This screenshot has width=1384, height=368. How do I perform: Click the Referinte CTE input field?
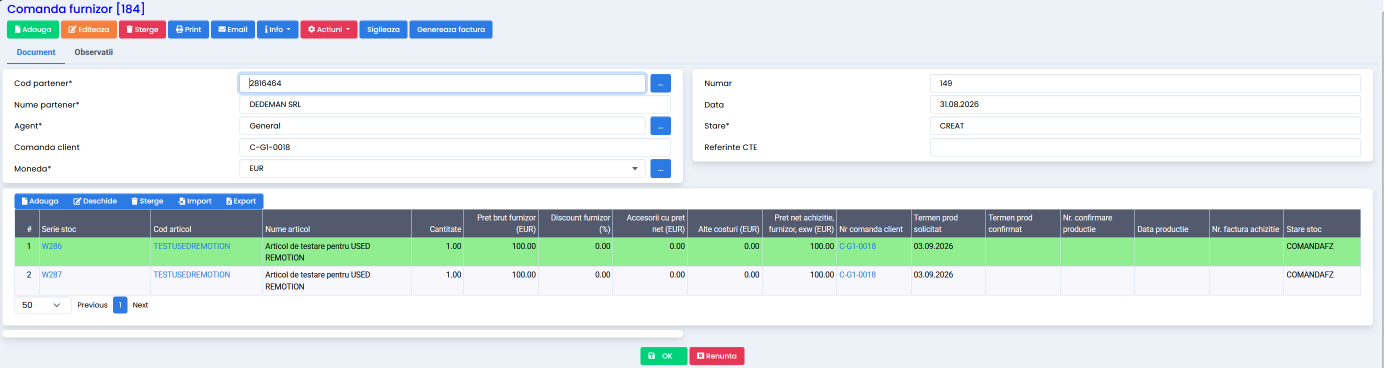[x=1145, y=147]
